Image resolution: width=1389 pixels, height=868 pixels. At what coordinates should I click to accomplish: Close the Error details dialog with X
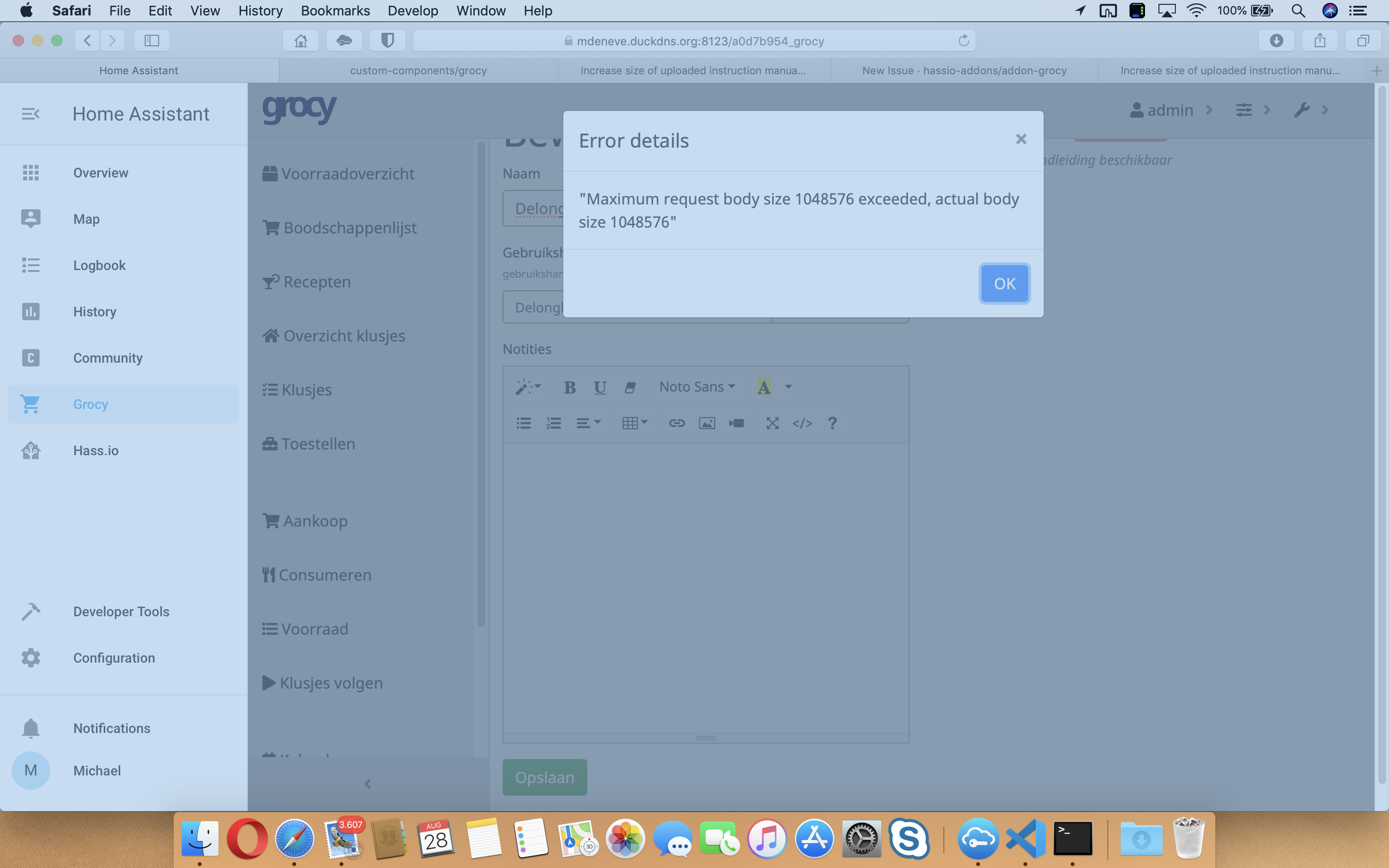pyautogui.click(x=1021, y=139)
